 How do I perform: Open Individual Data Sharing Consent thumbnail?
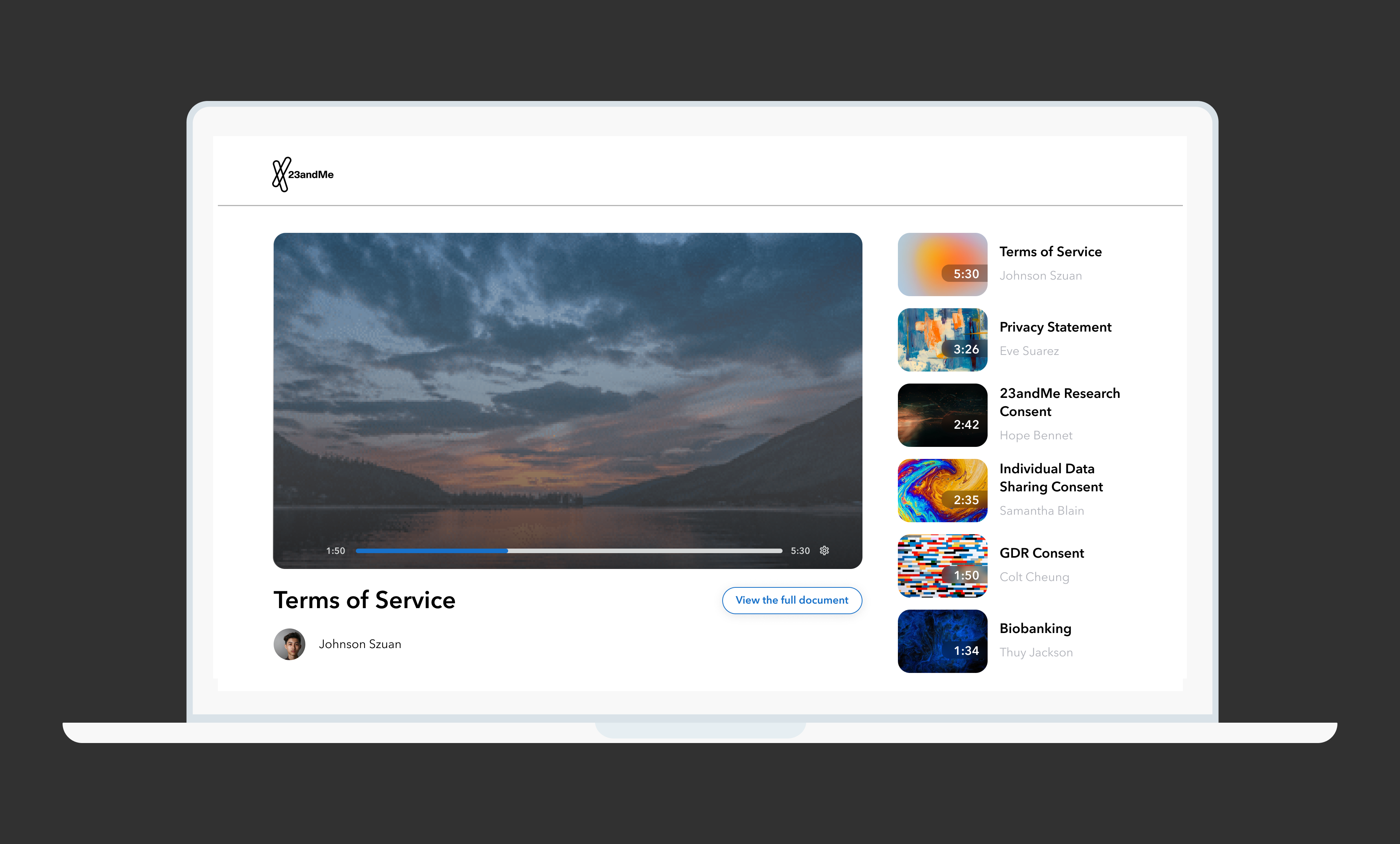(x=942, y=490)
